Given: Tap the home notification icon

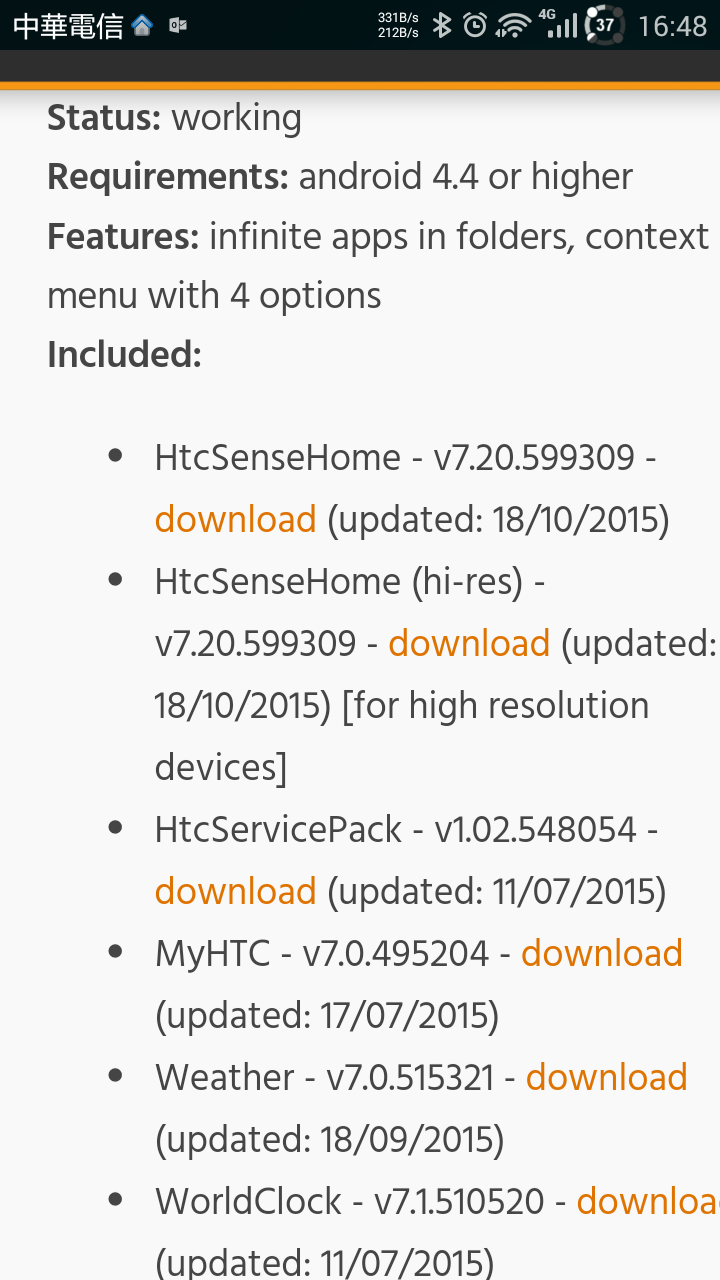Looking at the screenshot, I should point(142,26).
